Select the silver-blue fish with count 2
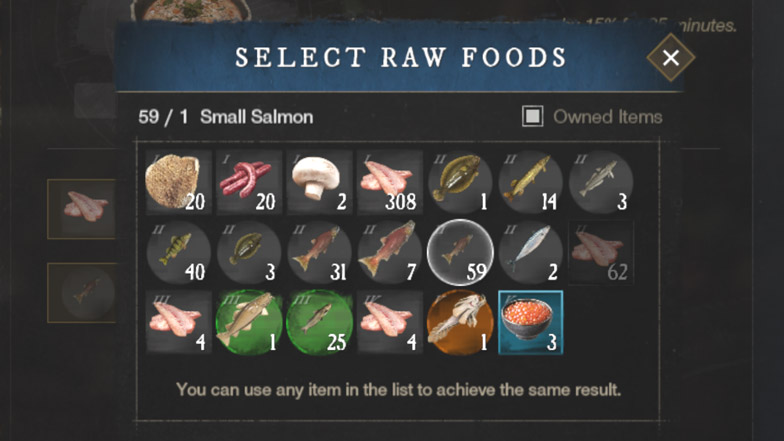This screenshot has width=784, height=441. [x=530, y=252]
